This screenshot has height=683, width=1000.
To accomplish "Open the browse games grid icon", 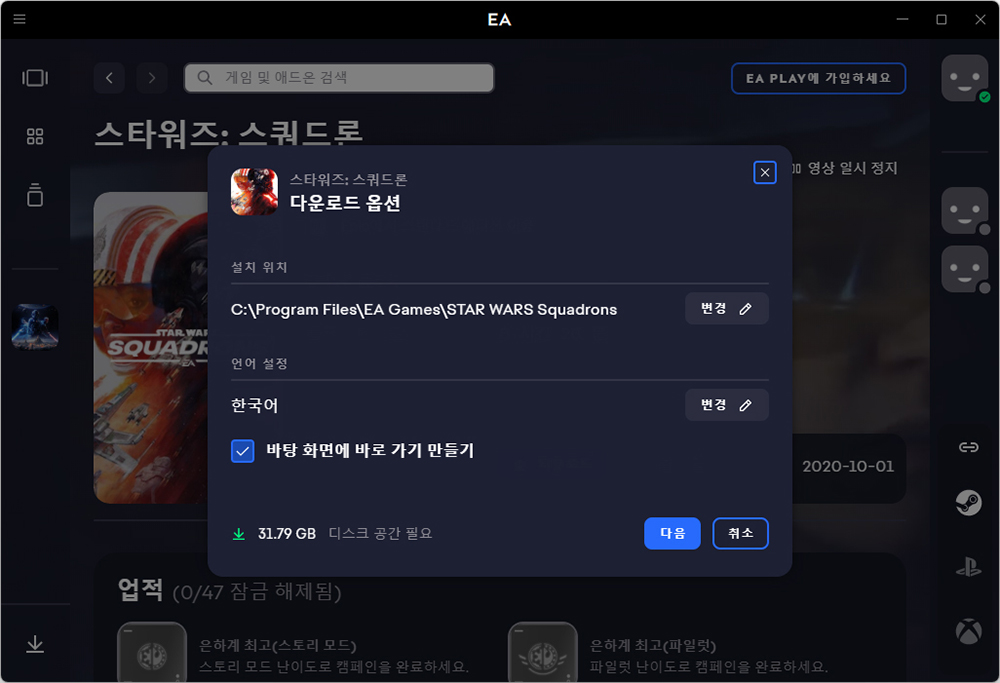I will tap(35, 136).
